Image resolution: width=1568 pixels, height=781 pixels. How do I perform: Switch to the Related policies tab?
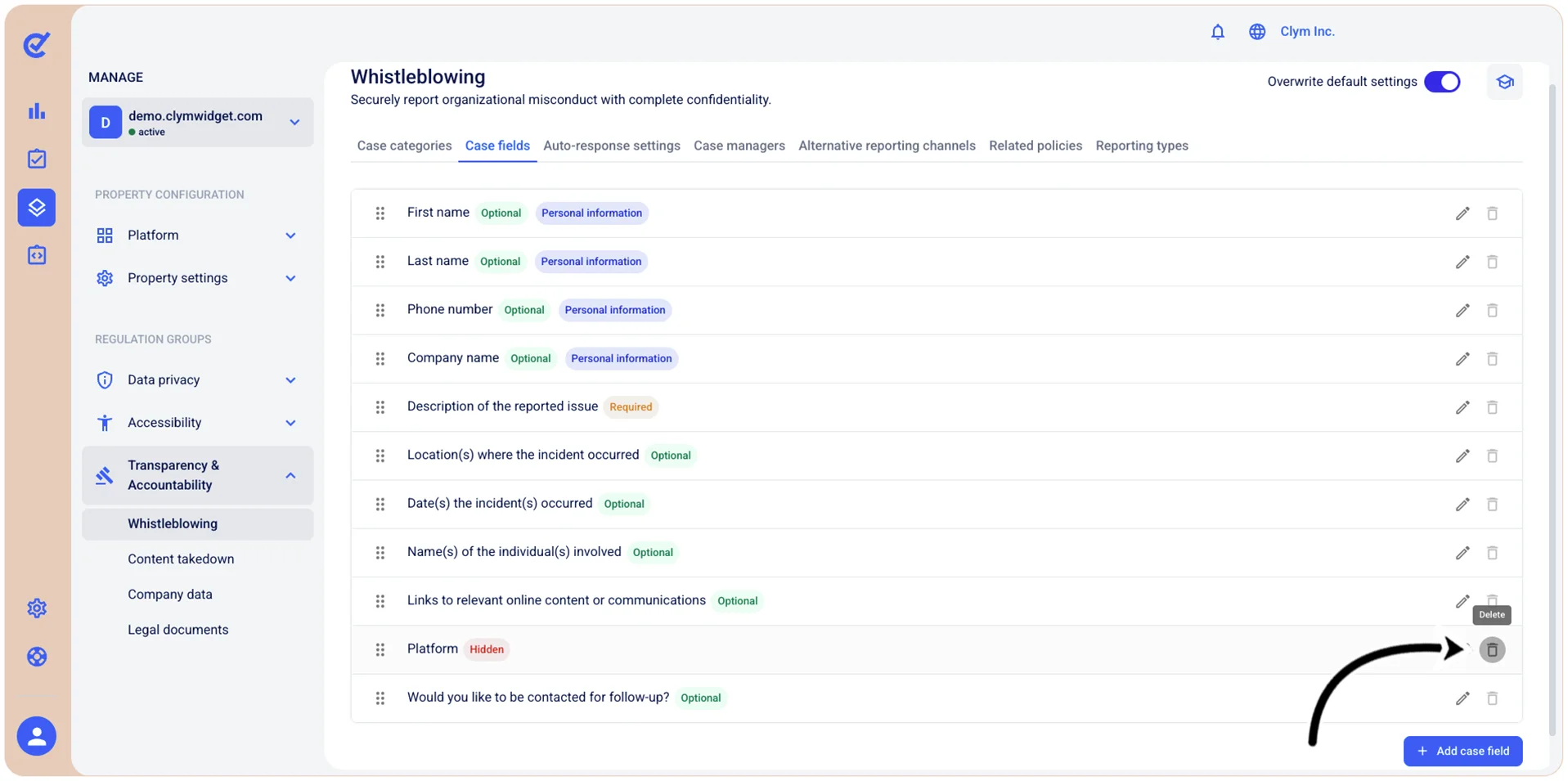coord(1035,146)
